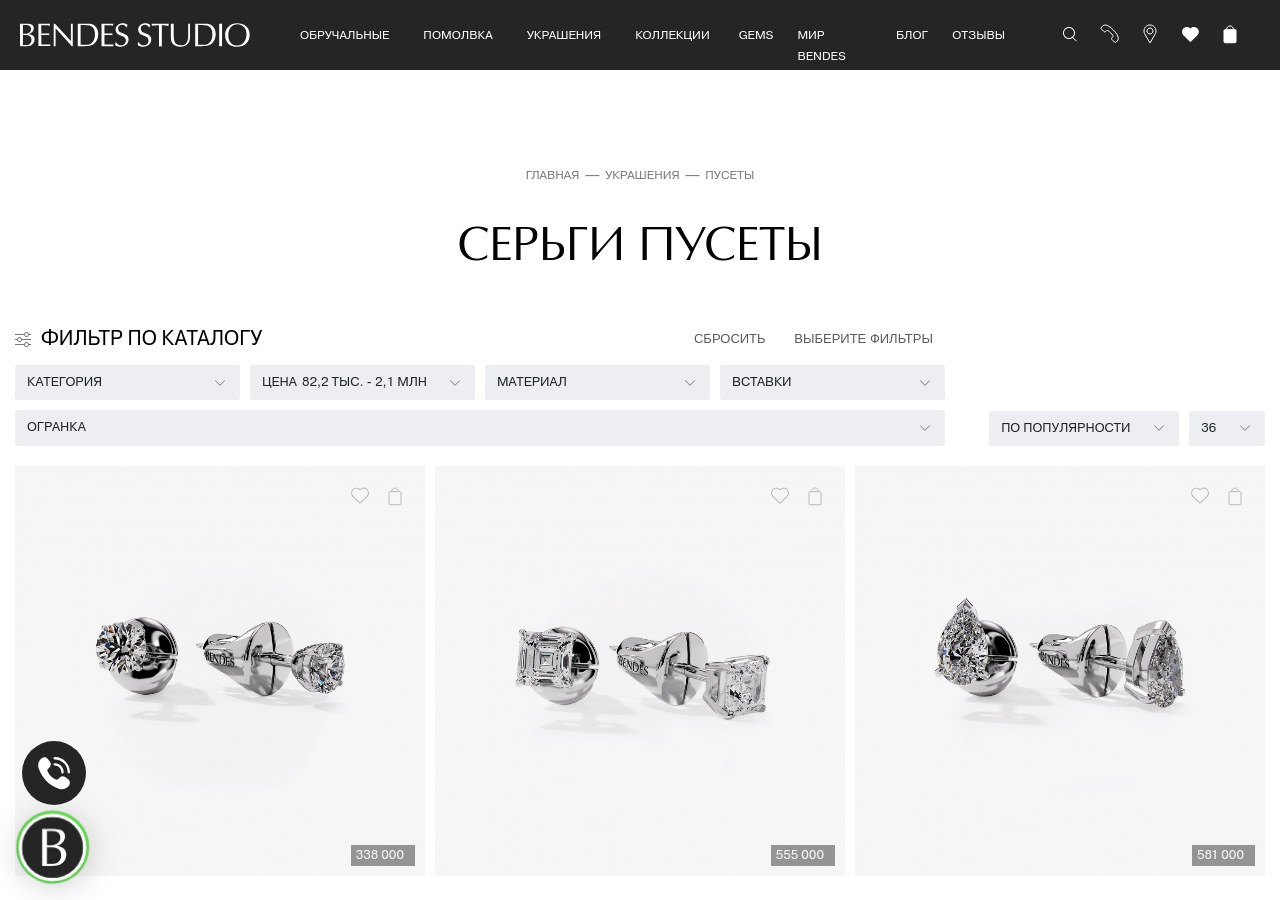Open the pear-cut earrings product image
Screen dimensions: 1280x900
tap(1060, 671)
